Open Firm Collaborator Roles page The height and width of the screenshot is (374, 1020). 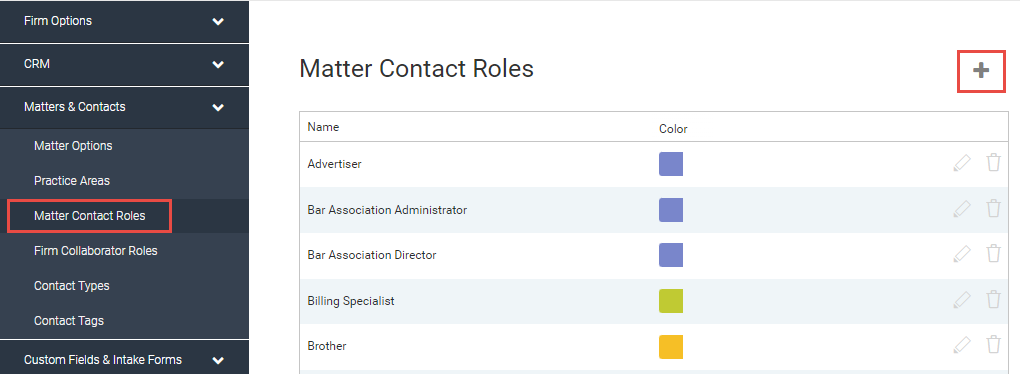click(x=96, y=250)
